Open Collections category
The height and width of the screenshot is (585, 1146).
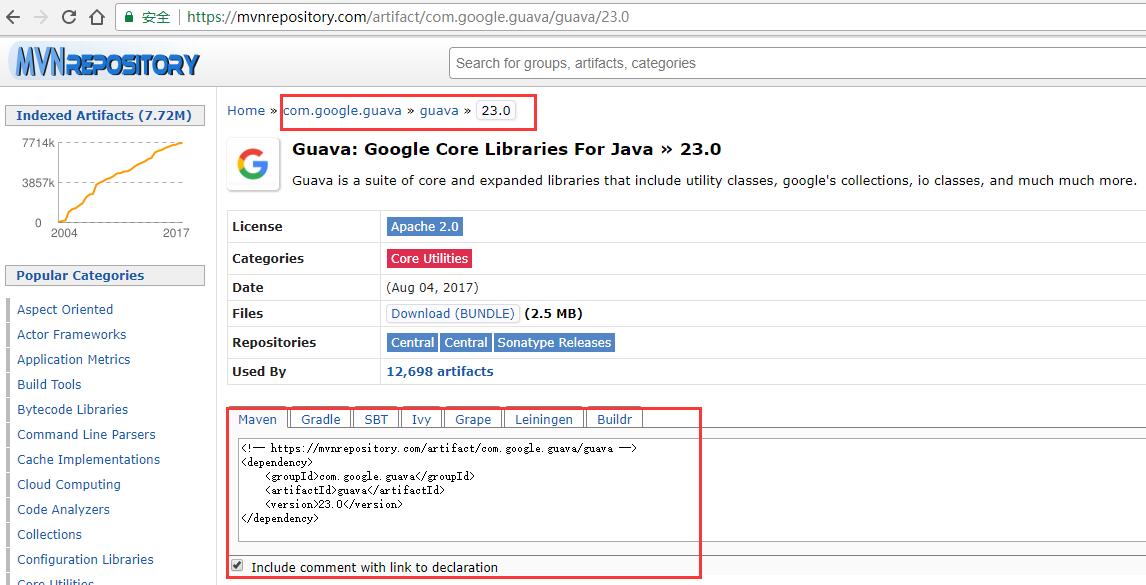click(x=50, y=534)
